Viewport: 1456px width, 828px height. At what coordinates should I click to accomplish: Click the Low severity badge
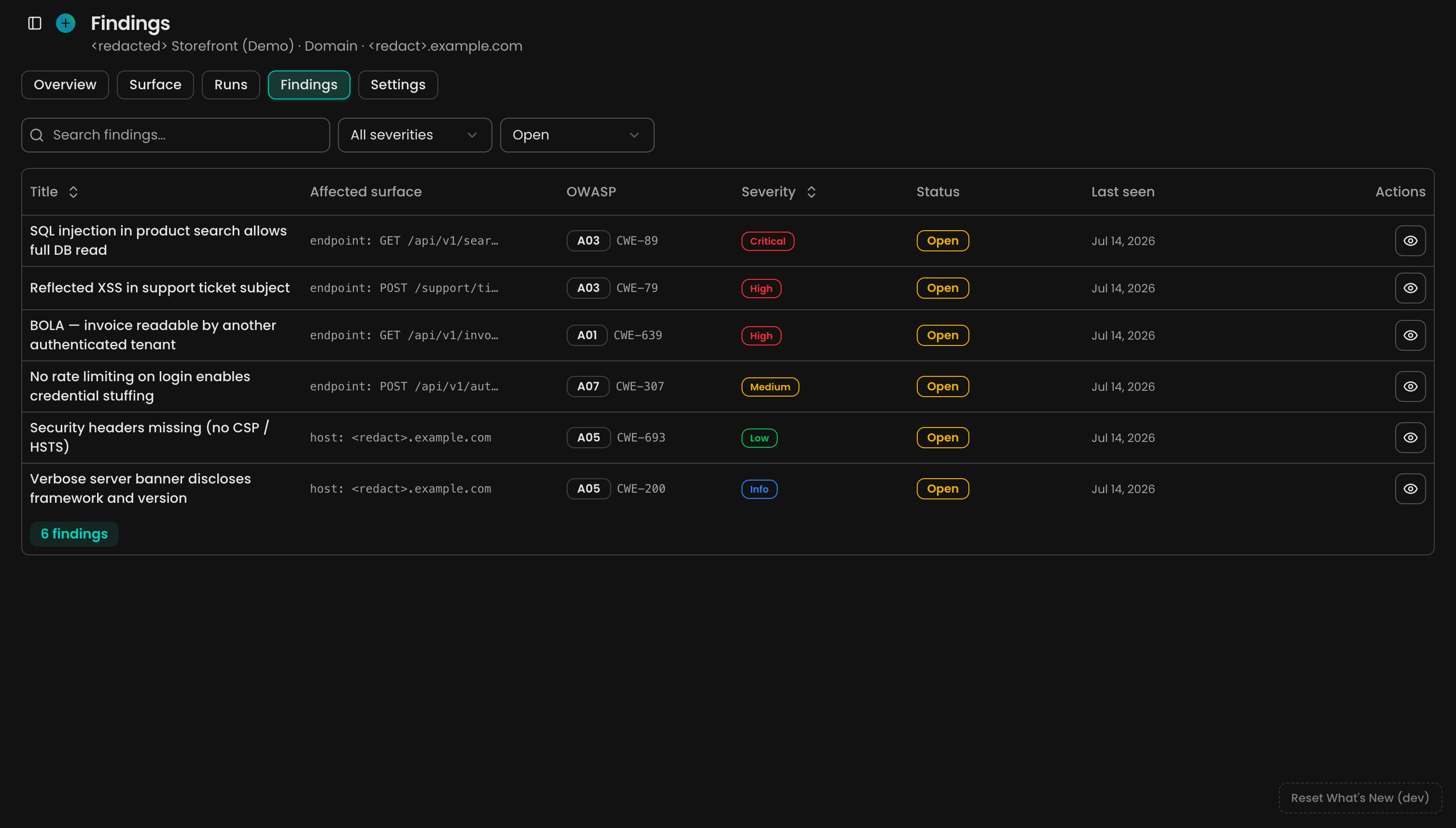(759, 438)
